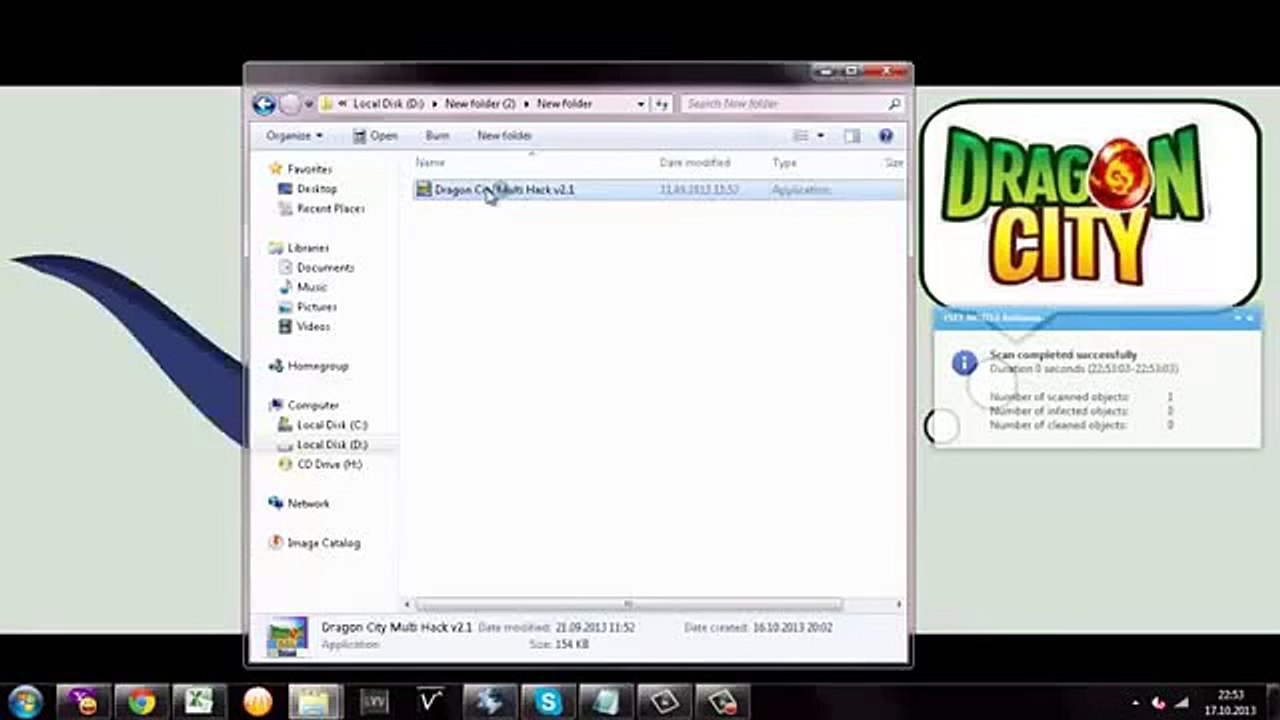The width and height of the screenshot is (1280, 720).
Task: Open Explorer help question mark icon
Action: pyautogui.click(x=886, y=136)
